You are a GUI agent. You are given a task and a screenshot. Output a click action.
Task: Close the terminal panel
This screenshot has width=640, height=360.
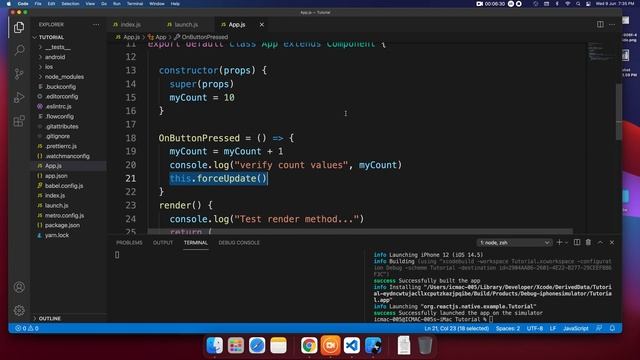pos(612,242)
